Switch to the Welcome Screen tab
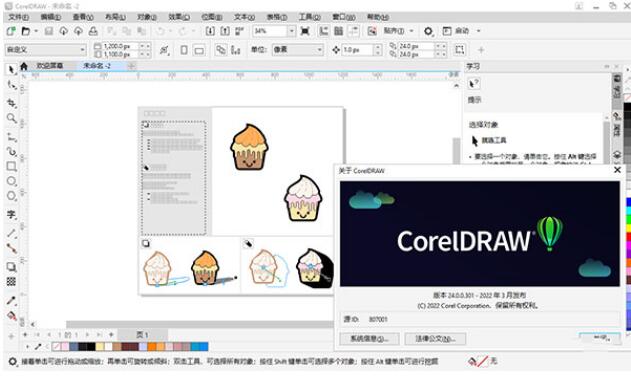 tap(50, 66)
